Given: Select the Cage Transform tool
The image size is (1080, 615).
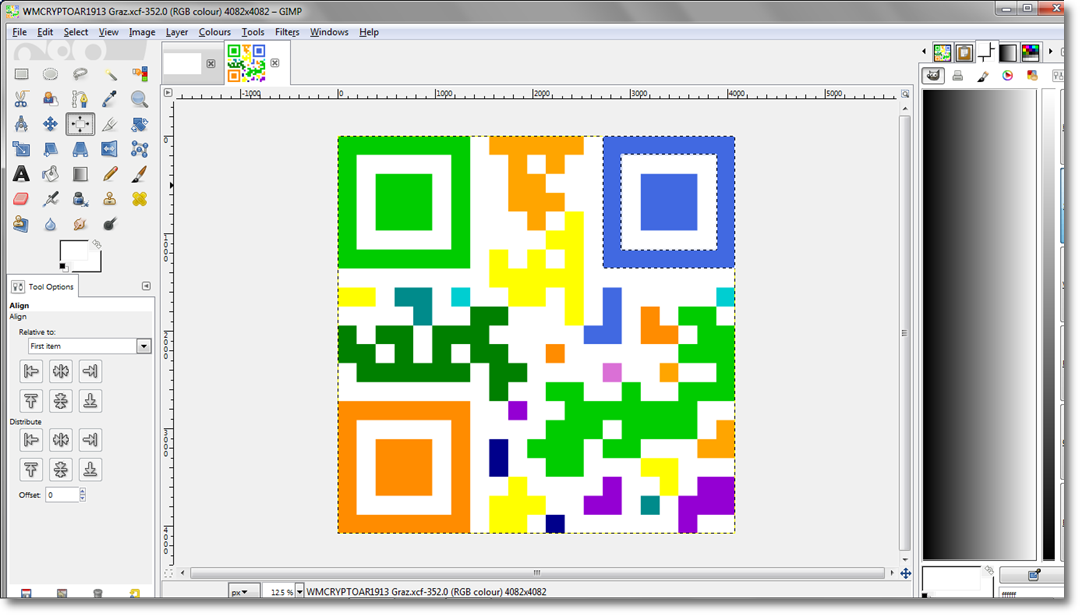Looking at the screenshot, I should click(139, 149).
